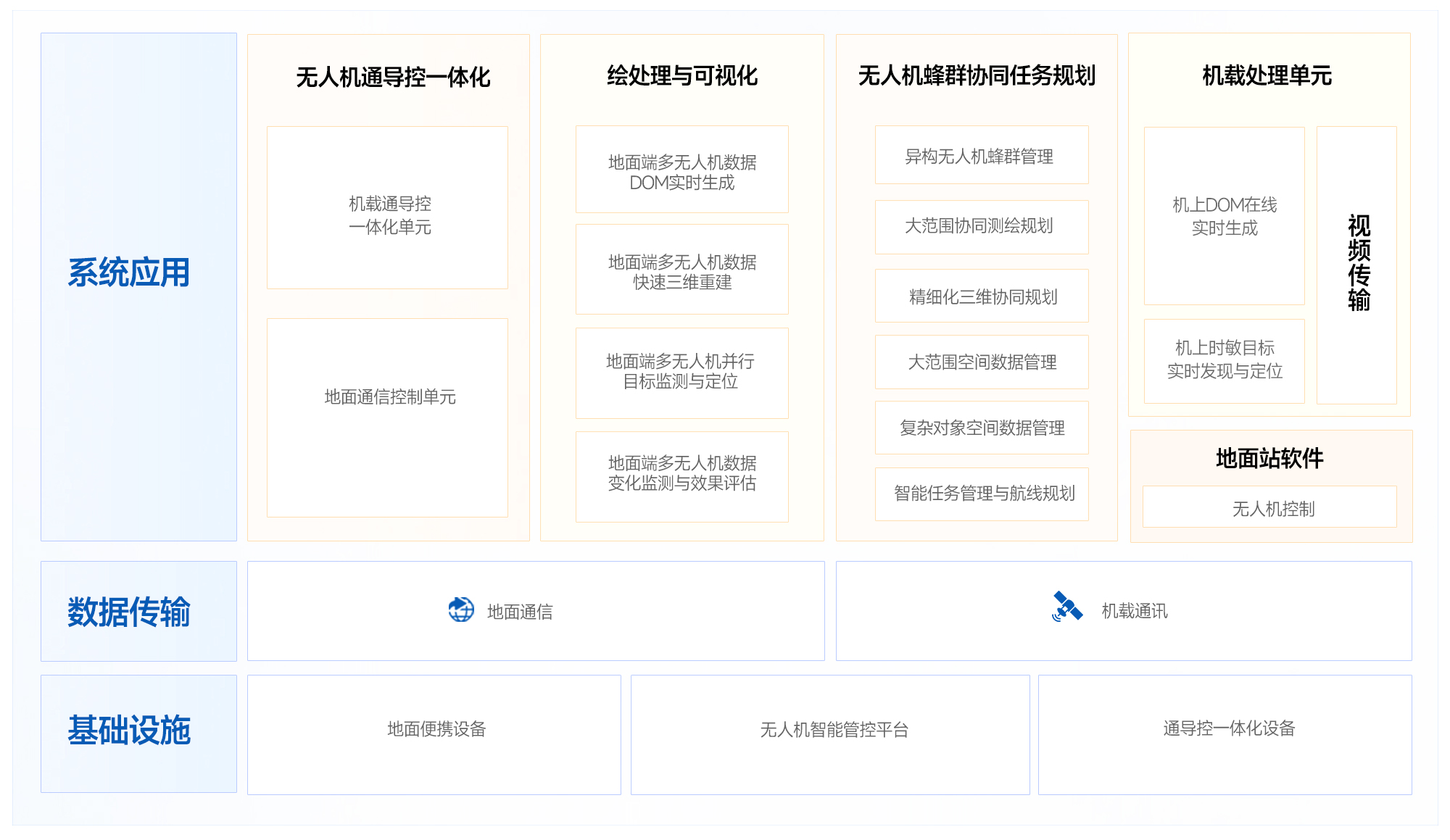Image resolution: width=1450 pixels, height=840 pixels.
Task: Click 大范围协同测绘规划 item
Action: coord(981,226)
